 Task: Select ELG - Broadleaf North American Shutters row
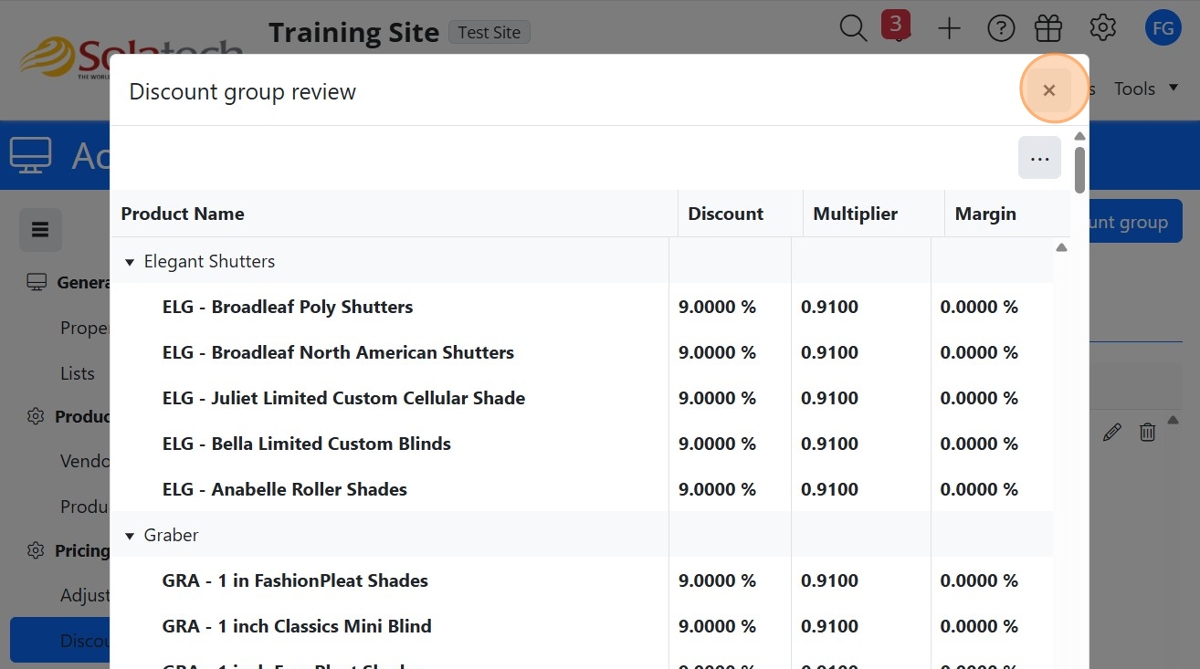[x=582, y=353]
